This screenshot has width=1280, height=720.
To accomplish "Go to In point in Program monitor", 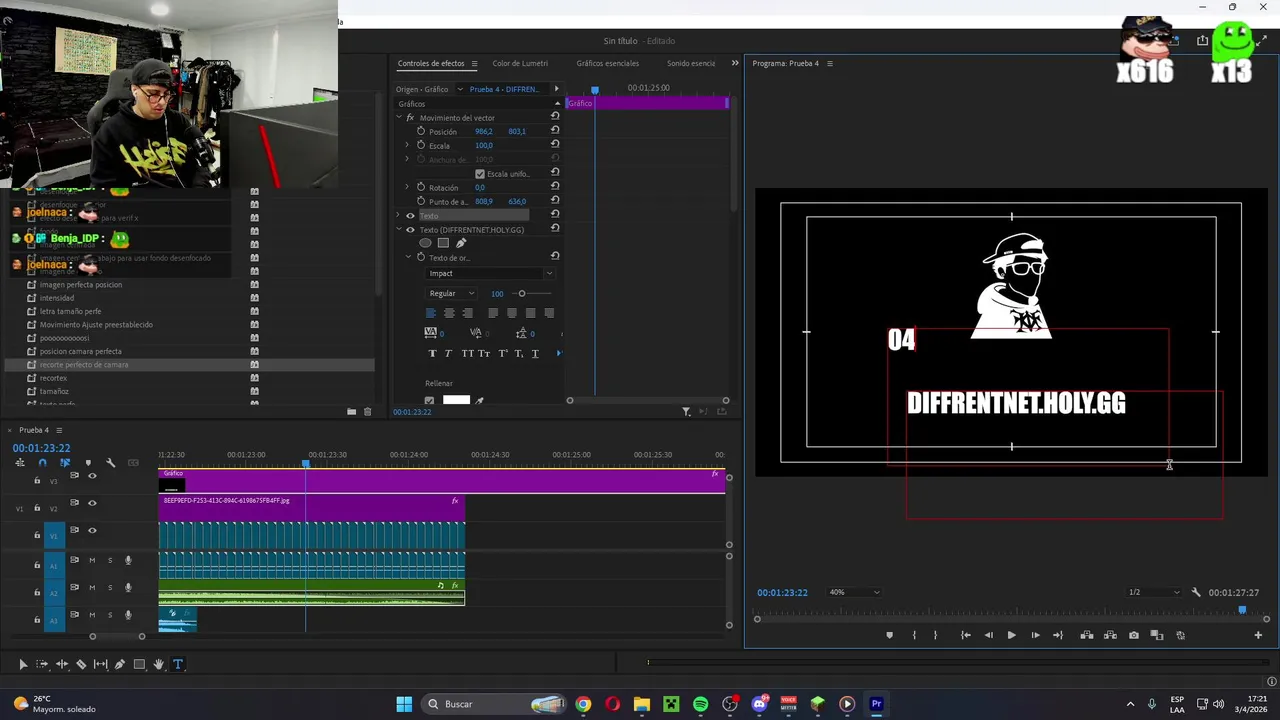I will (965, 635).
